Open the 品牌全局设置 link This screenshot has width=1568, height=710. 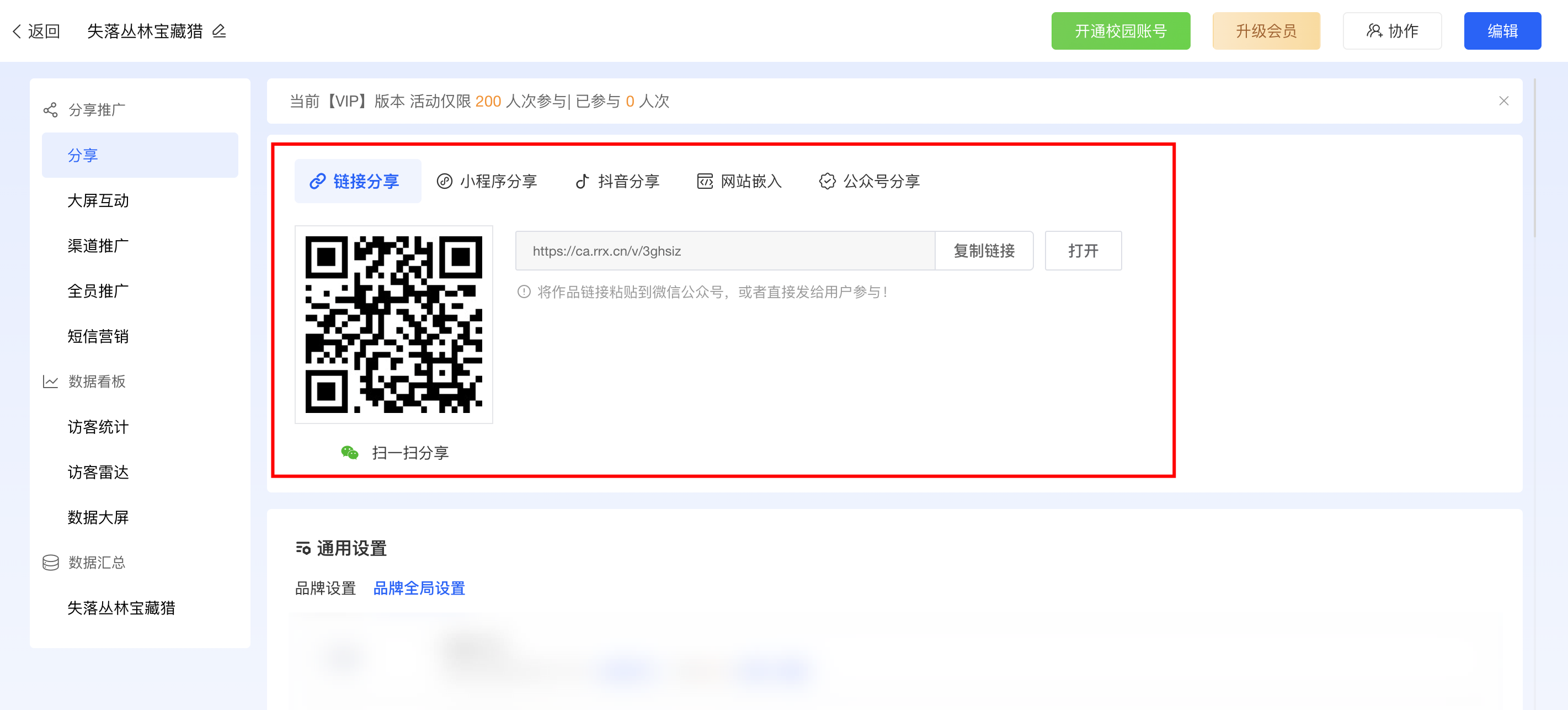[419, 588]
